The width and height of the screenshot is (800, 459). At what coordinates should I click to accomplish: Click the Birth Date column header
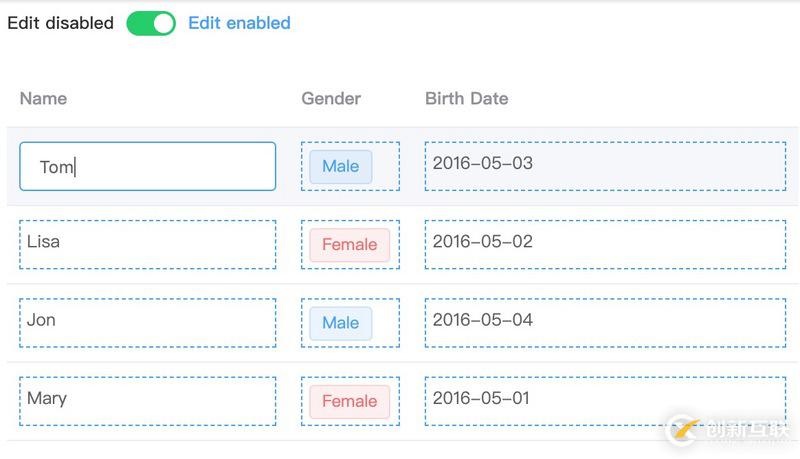coord(466,98)
